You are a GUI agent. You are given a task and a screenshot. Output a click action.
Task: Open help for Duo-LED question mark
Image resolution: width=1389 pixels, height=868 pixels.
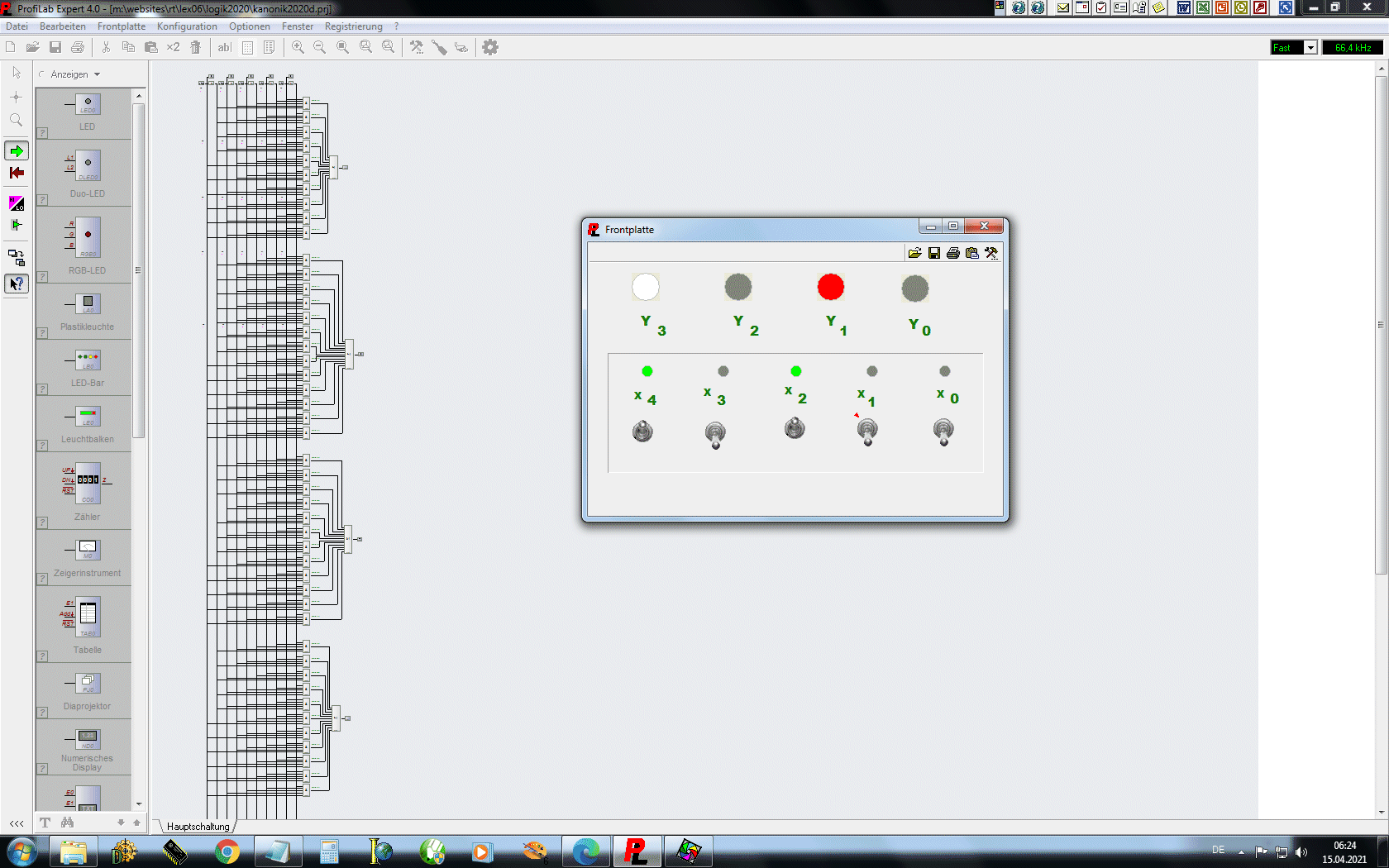42,200
